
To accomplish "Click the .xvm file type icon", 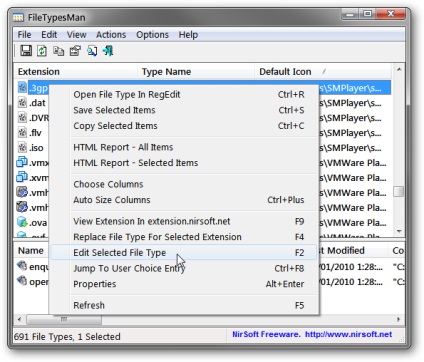I will [22, 177].
